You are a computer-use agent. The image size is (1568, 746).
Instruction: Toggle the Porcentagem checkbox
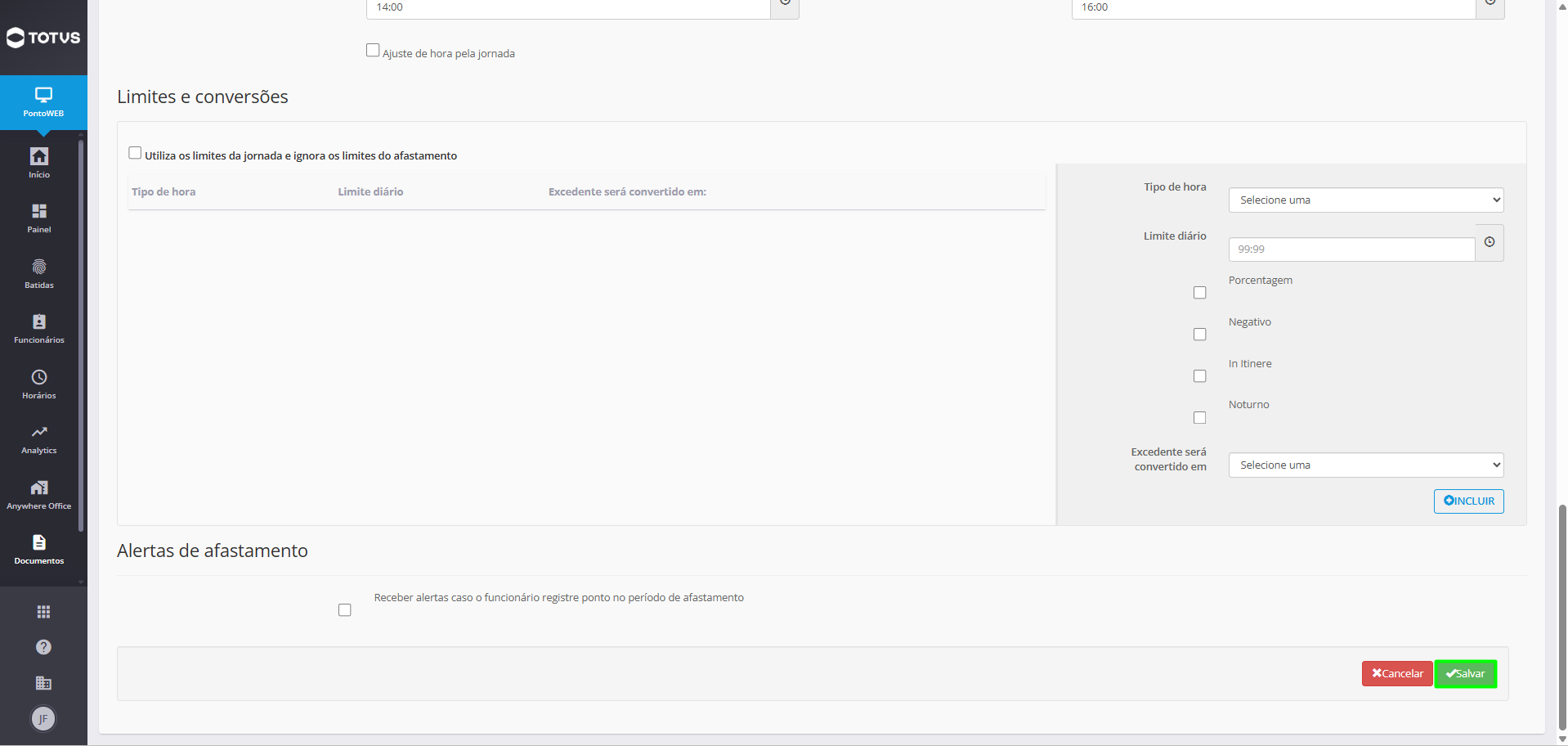coord(1199,293)
